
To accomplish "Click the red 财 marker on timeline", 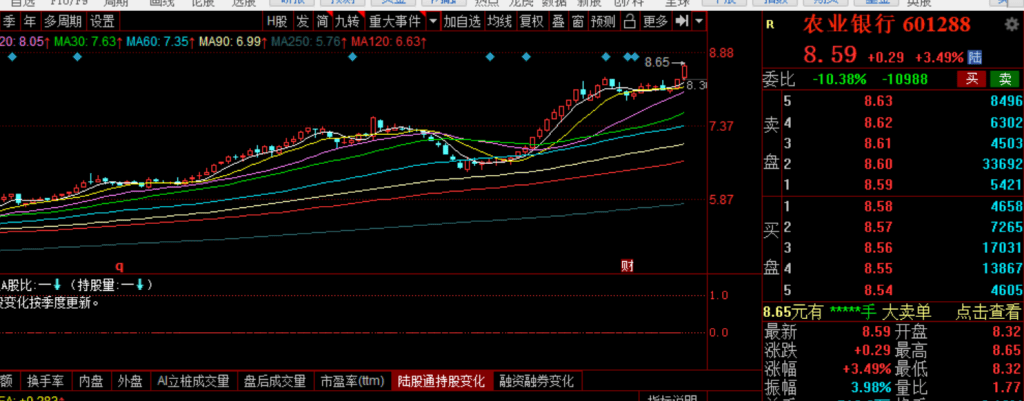I will [x=627, y=265].
